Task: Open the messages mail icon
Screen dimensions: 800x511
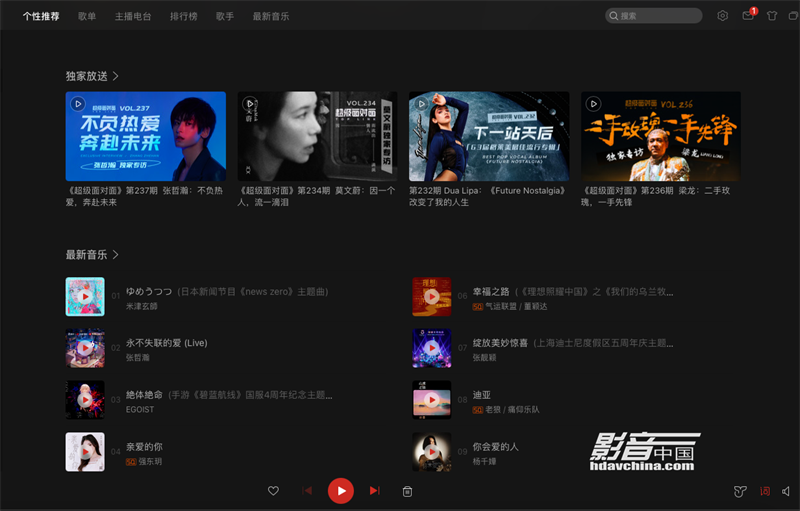Action: click(748, 15)
